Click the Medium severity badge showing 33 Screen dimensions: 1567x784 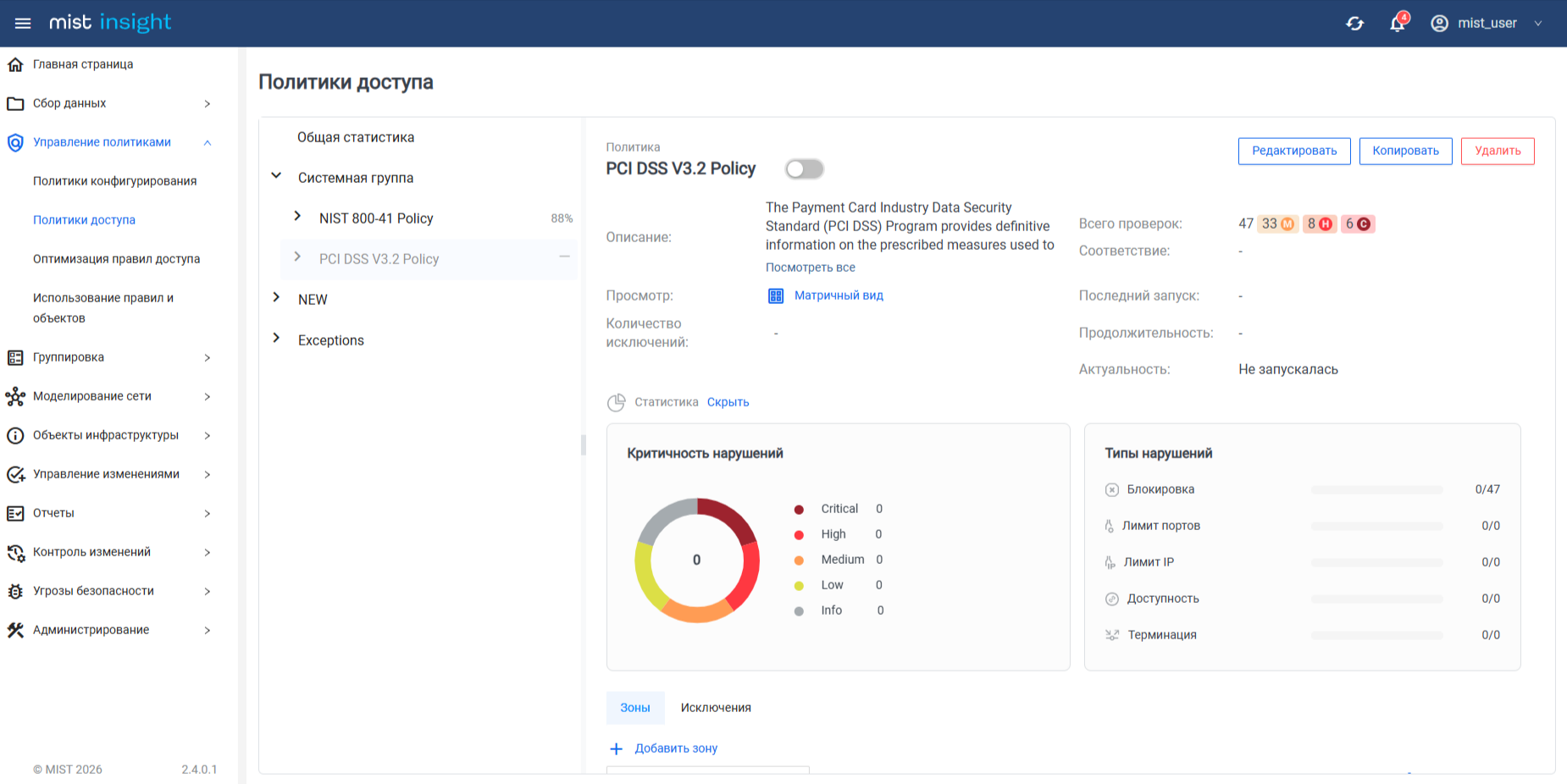[1277, 224]
